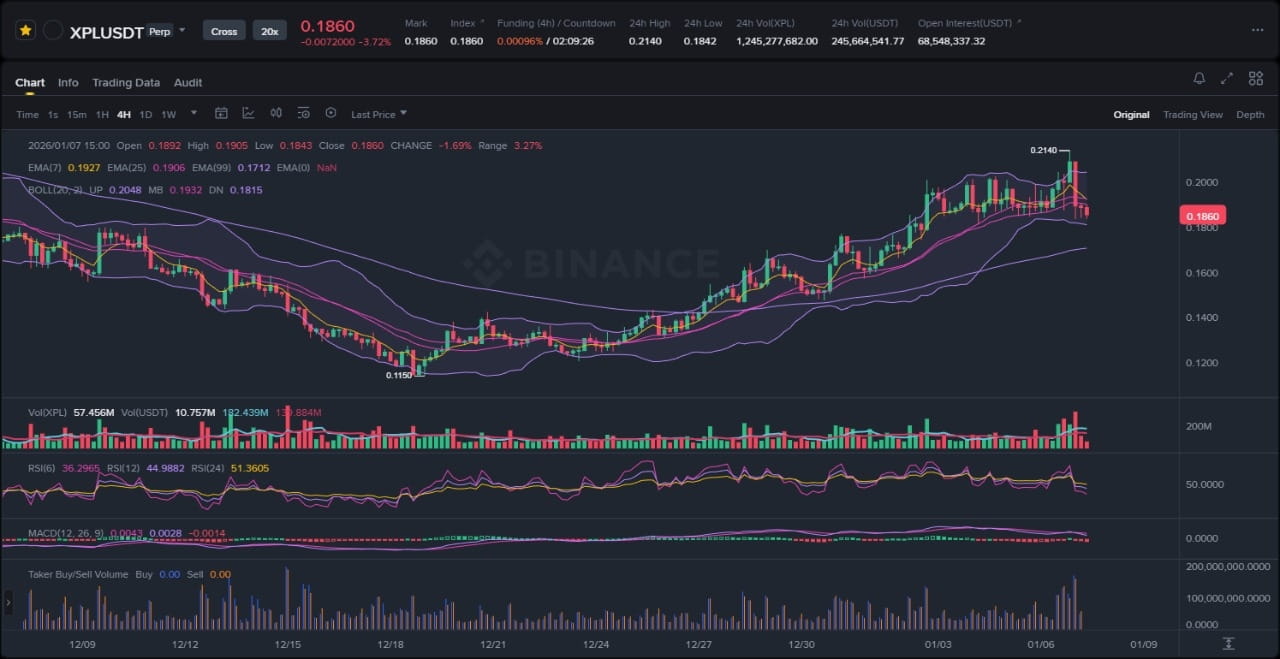Select the 1H interval
Image resolution: width=1280 pixels, height=659 pixels.
pyautogui.click(x=101, y=114)
